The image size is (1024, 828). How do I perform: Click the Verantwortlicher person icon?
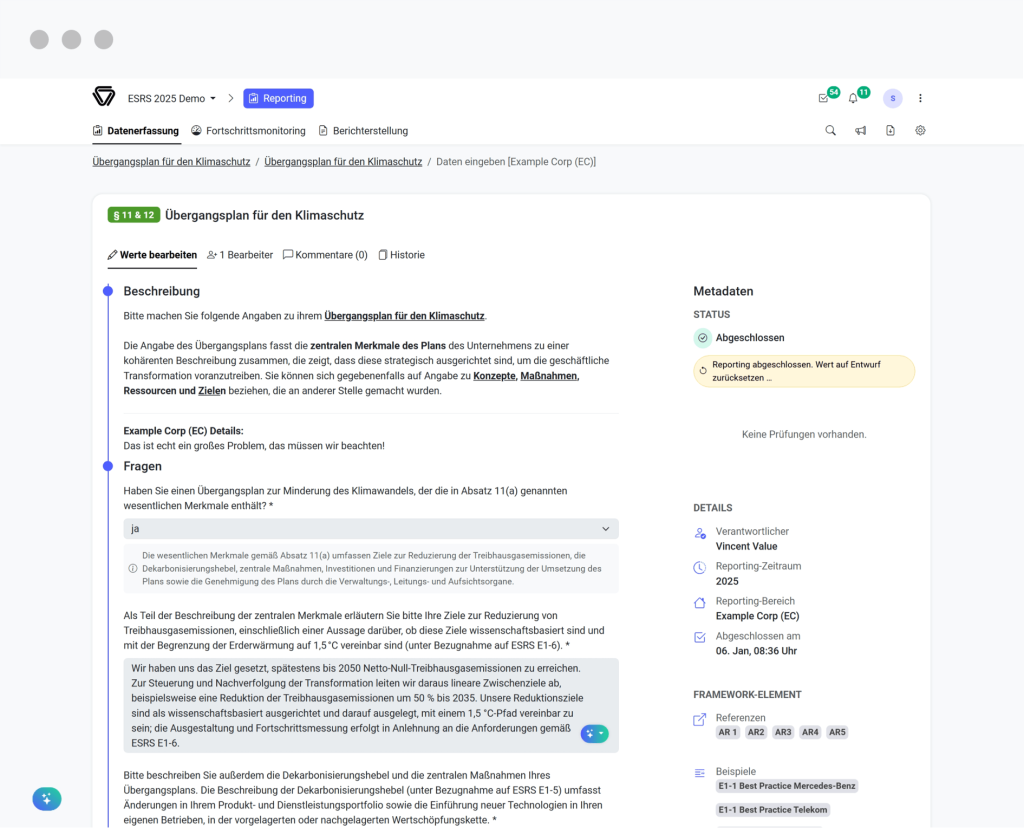coord(700,533)
